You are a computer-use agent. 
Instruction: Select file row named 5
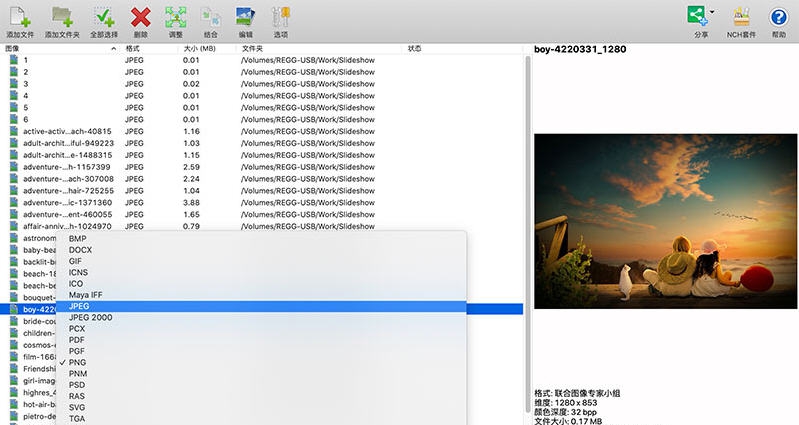pyautogui.click(x=261, y=108)
